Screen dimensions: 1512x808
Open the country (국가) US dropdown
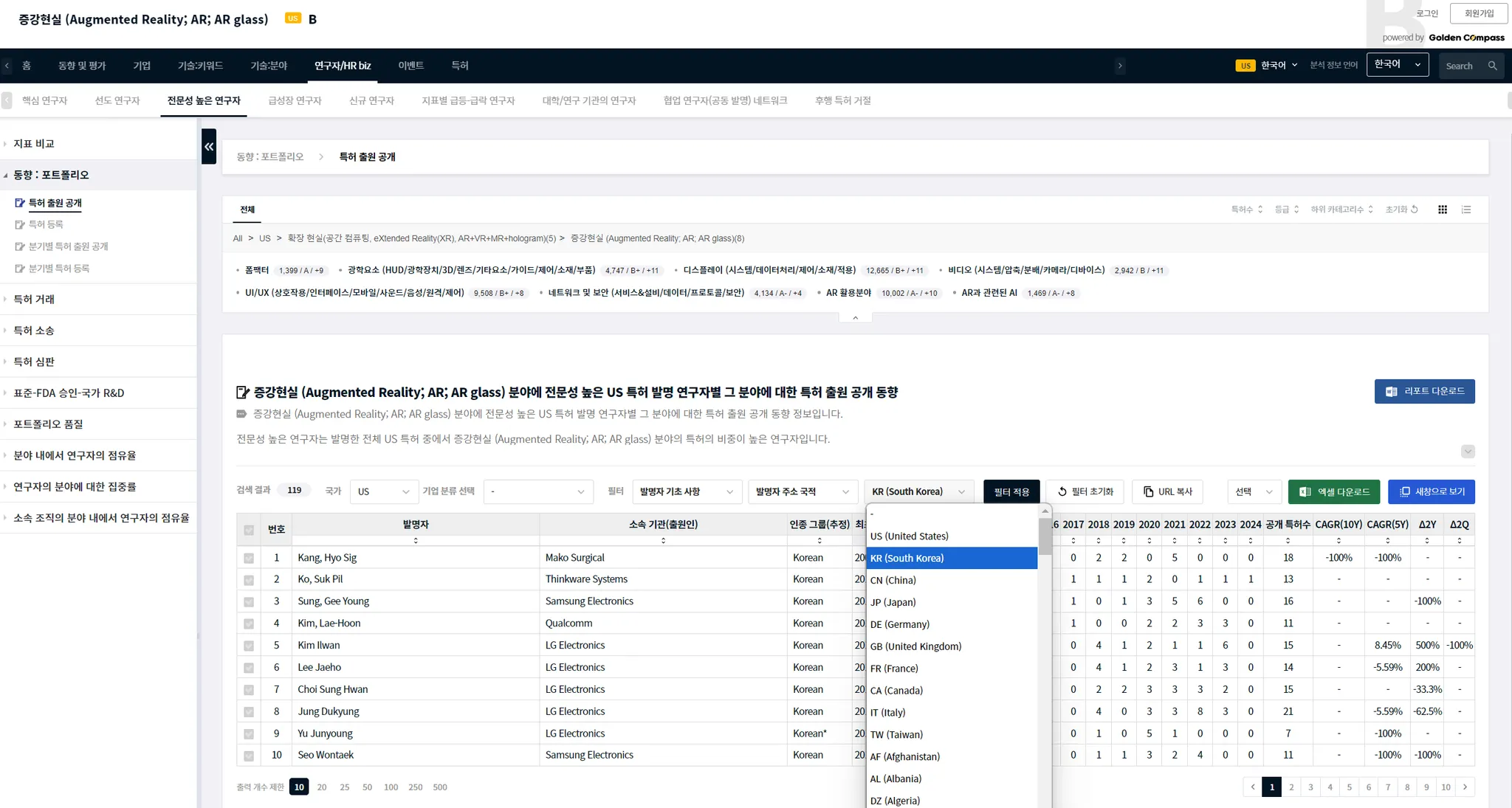click(x=382, y=491)
